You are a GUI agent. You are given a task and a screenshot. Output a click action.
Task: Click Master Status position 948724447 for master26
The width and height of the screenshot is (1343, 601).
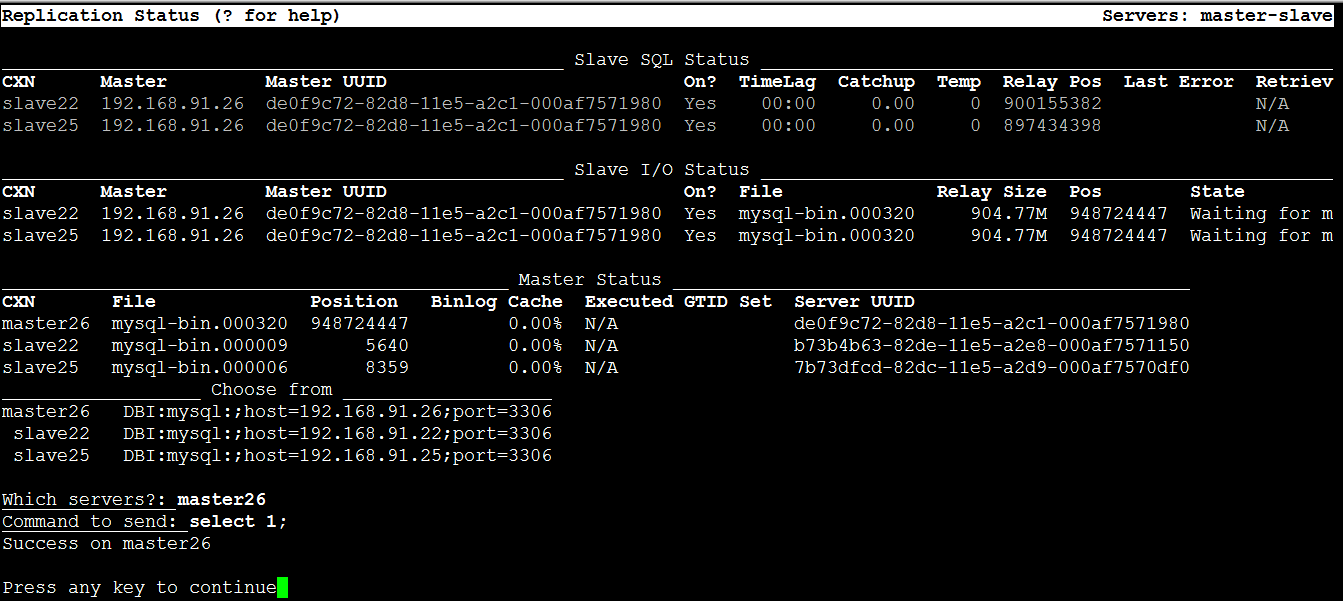[360, 324]
